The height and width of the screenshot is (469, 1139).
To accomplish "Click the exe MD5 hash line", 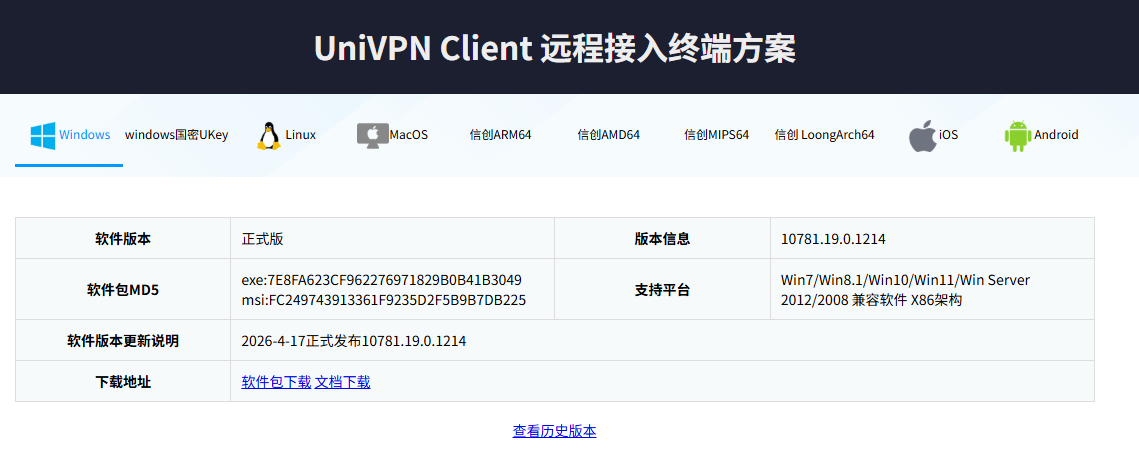I will pos(381,280).
